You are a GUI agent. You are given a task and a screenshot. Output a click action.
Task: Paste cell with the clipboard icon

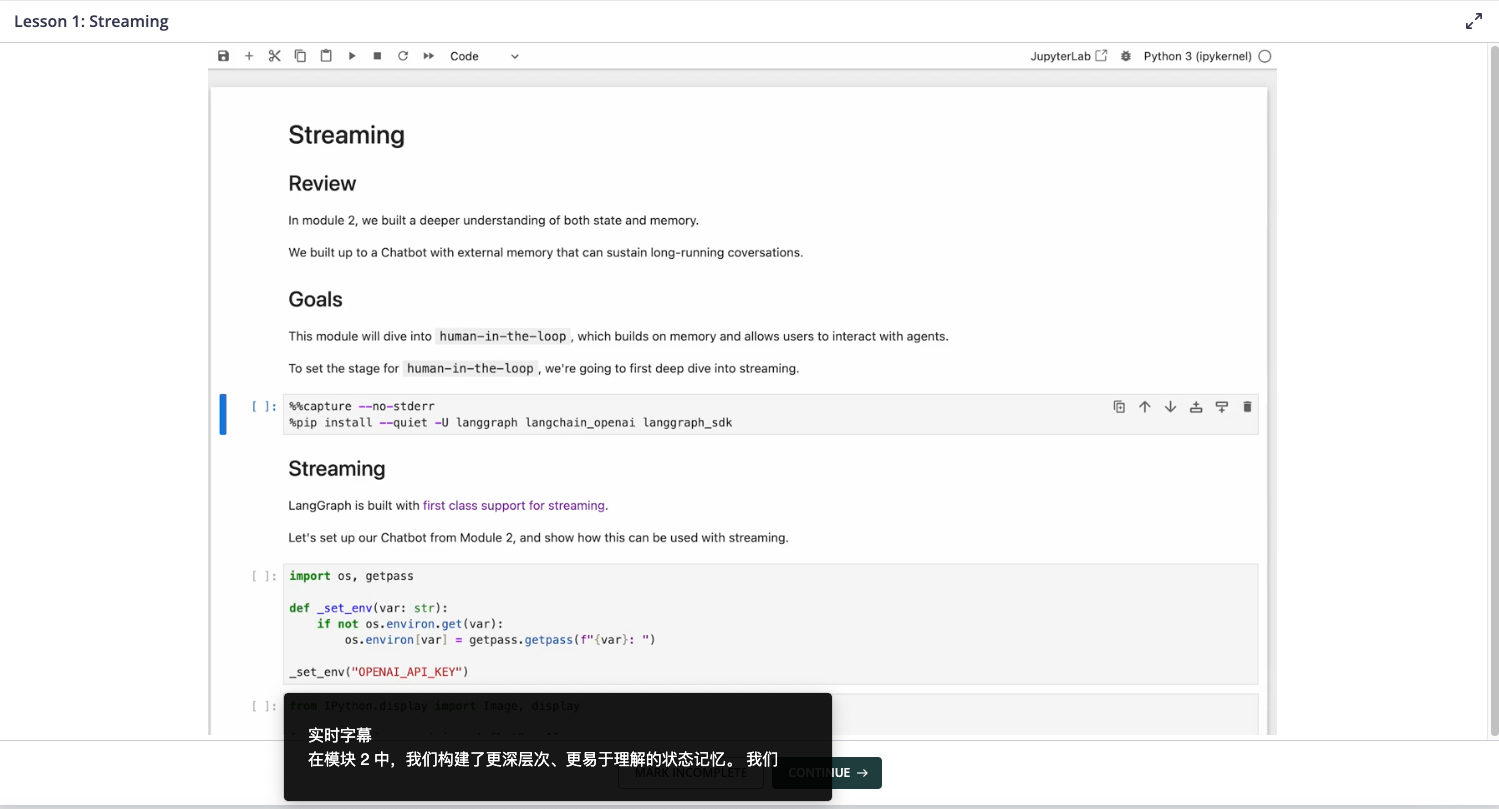point(326,56)
